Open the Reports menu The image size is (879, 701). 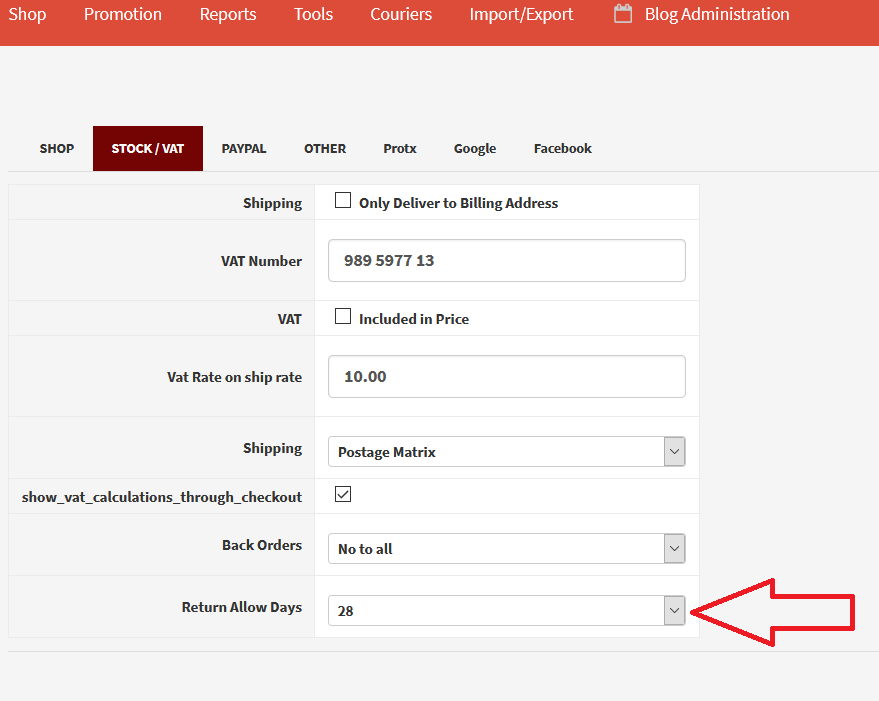228,14
